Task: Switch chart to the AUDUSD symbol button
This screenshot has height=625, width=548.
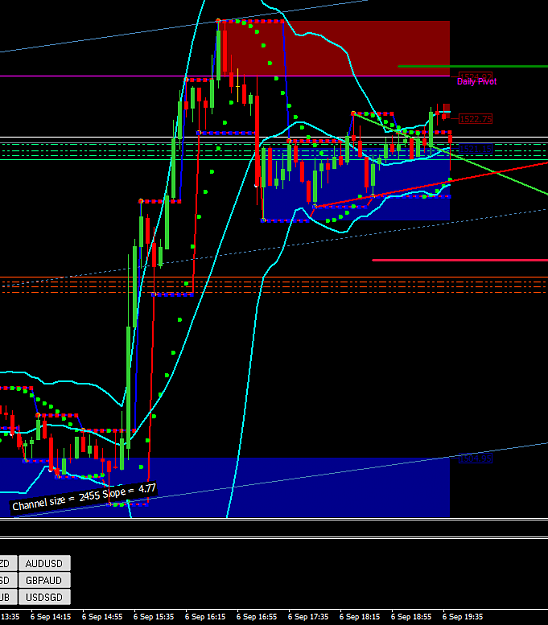Action: [44, 563]
